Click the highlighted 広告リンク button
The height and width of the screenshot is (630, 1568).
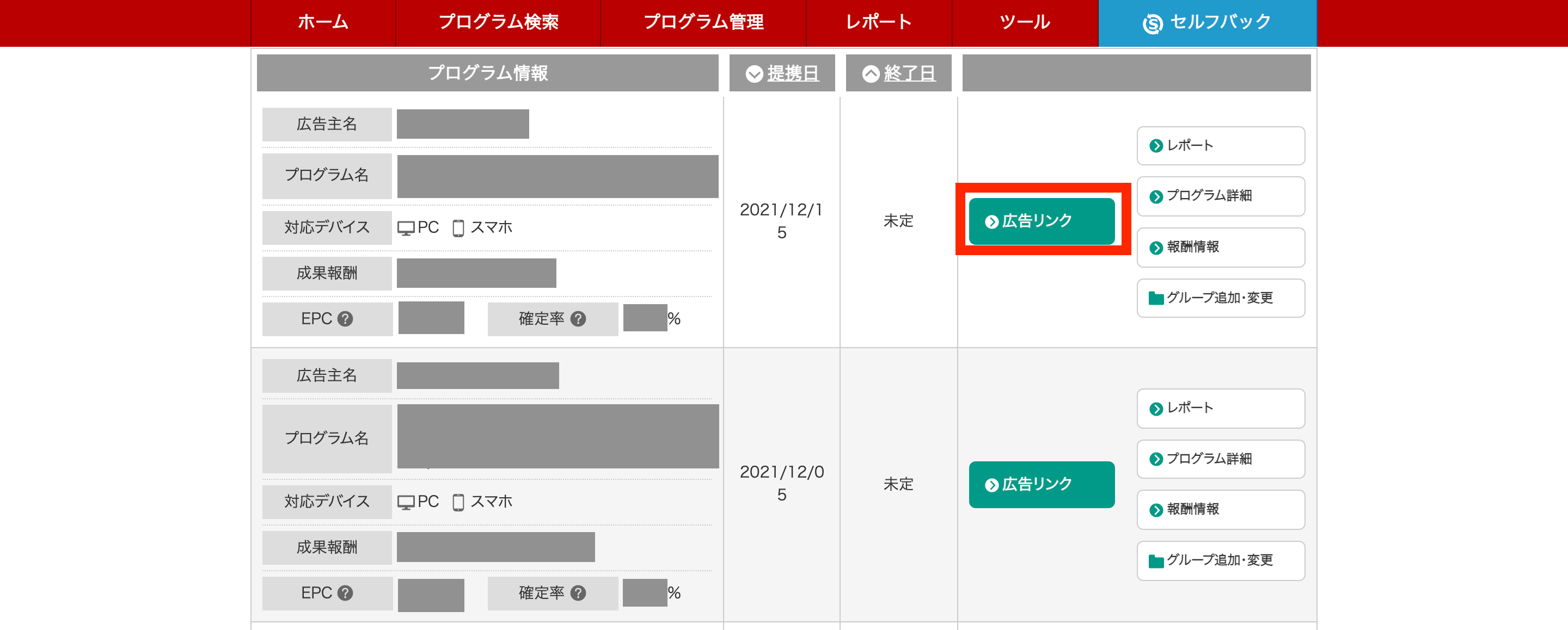[x=1042, y=221]
